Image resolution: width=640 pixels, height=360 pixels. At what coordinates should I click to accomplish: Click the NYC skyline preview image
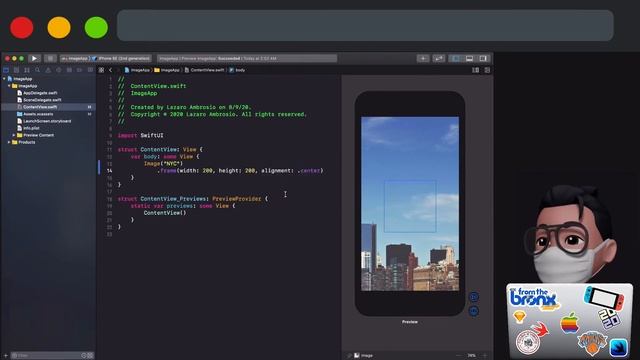(x=410, y=203)
